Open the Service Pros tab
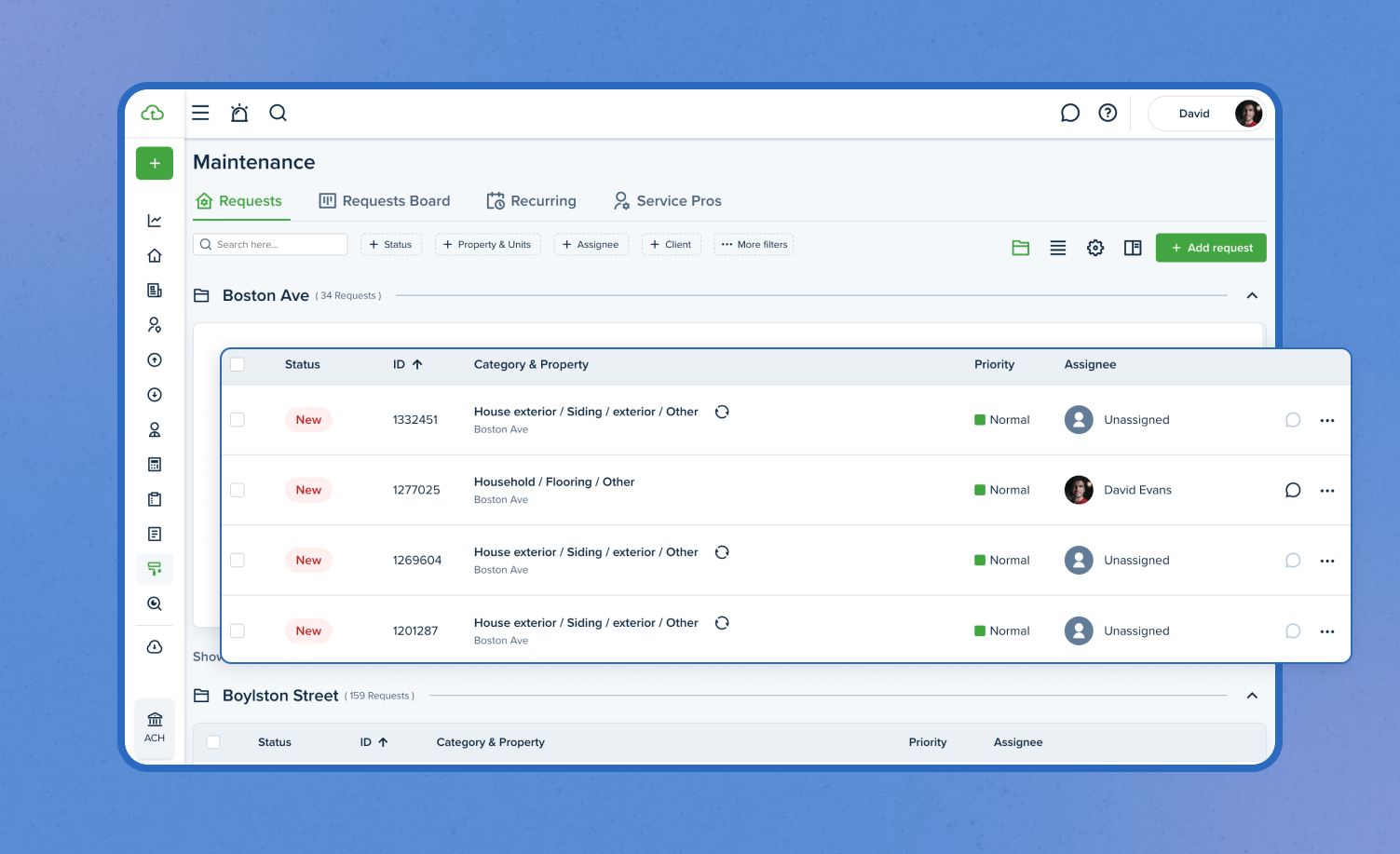Viewport: 1400px width, 854px height. (x=667, y=201)
